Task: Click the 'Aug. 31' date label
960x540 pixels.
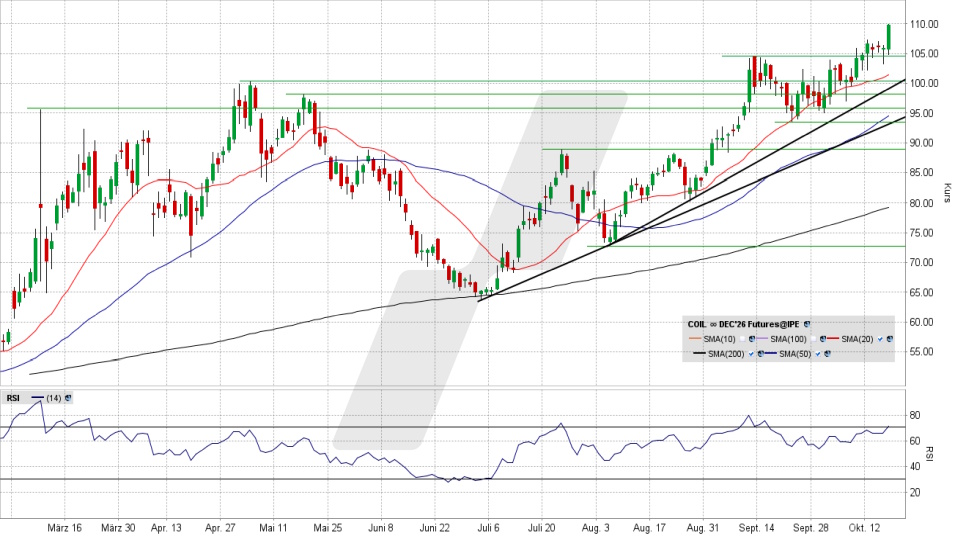Action: click(x=703, y=528)
